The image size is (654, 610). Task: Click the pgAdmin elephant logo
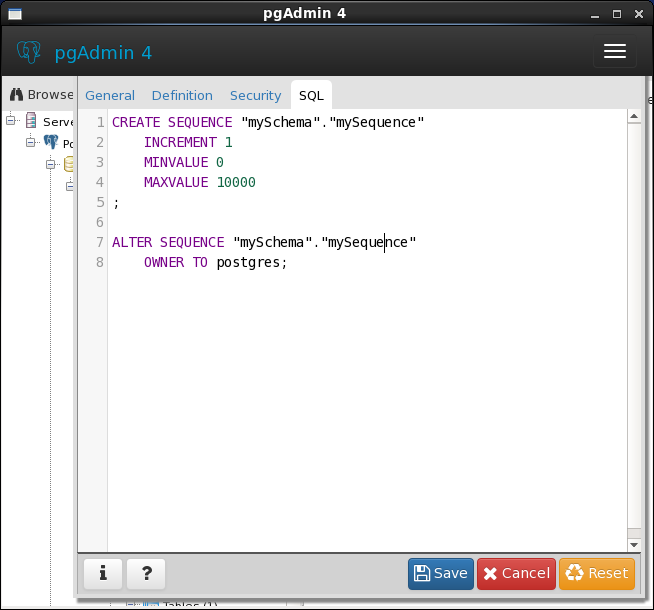(29, 52)
